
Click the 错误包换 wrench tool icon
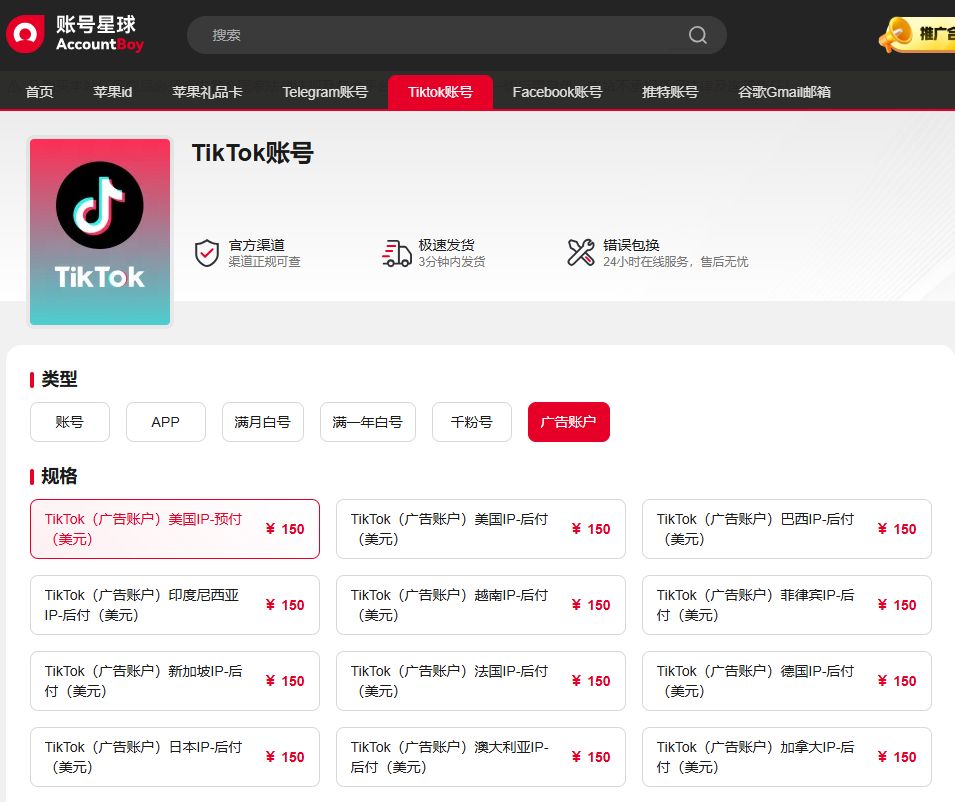580,253
